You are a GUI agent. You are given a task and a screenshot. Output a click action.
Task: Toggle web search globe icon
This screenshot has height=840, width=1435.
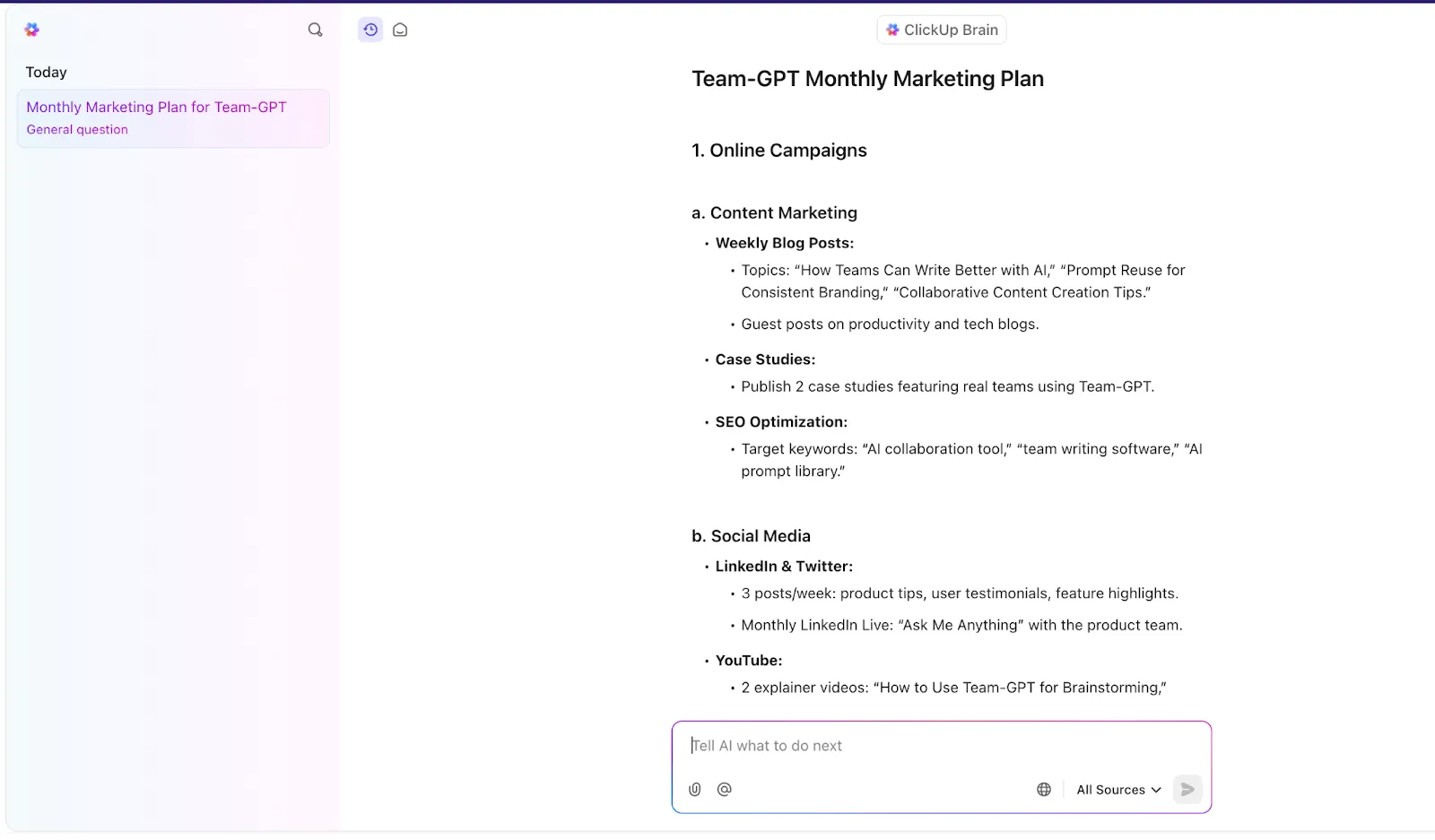coord(1044,789)
